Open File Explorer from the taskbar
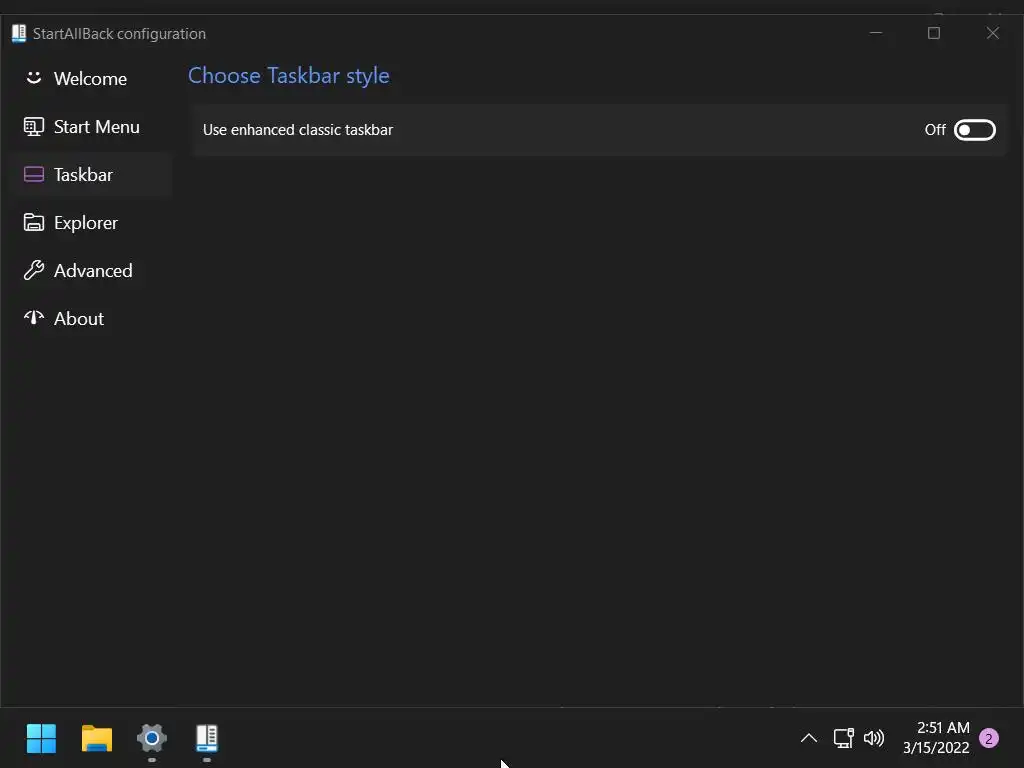The width and height of the screenshot is (1024, 768). coord(97,739)
